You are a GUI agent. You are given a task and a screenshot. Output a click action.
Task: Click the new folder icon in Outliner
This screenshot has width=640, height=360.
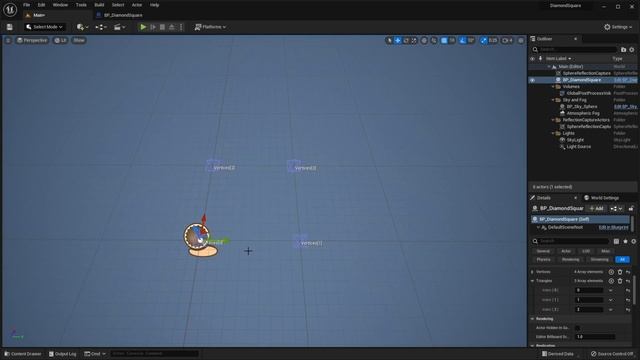[623, 49]
